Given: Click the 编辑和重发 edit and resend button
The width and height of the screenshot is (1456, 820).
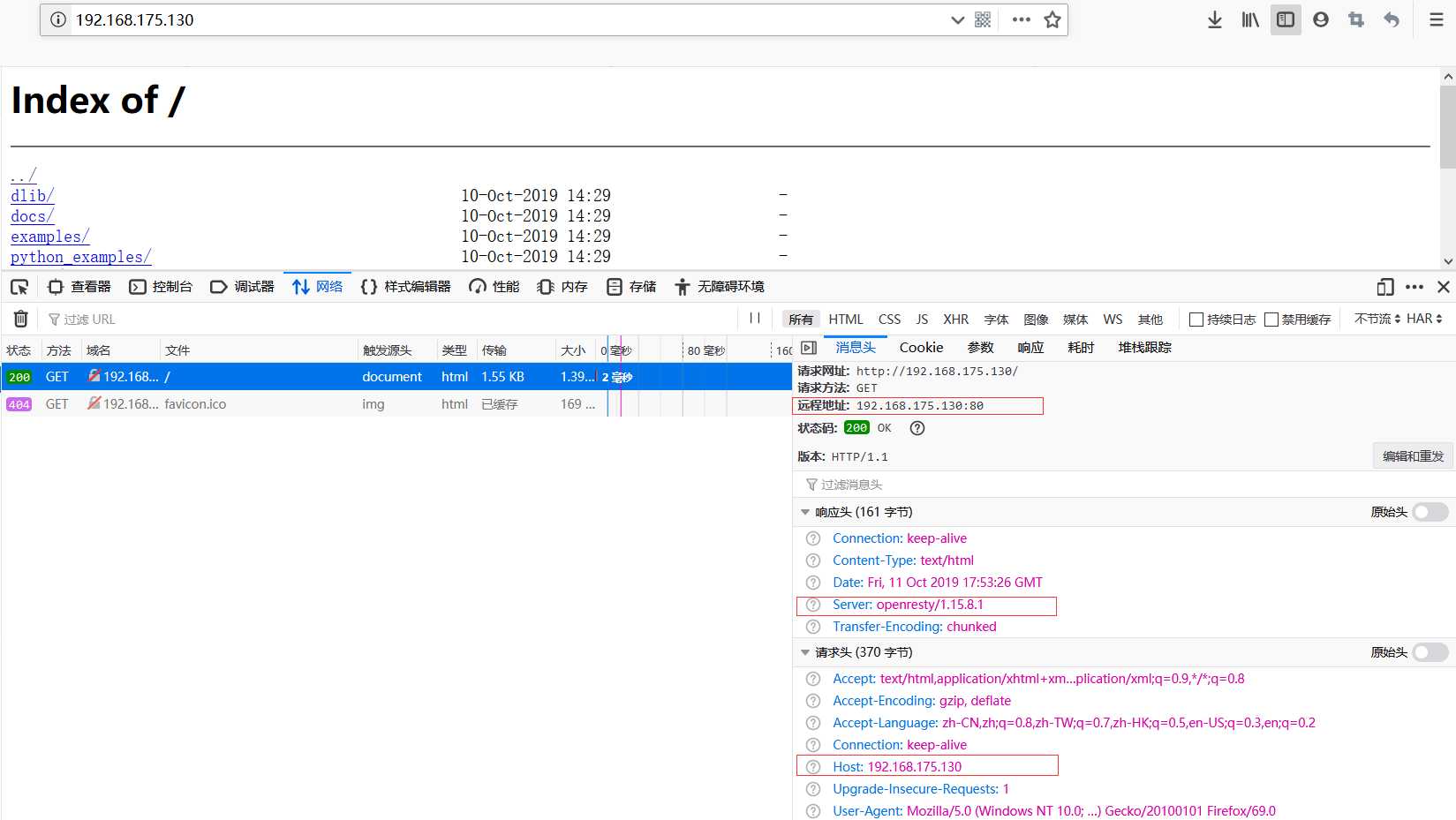Looking at the screenshot, I should [x=1413, y=456].
